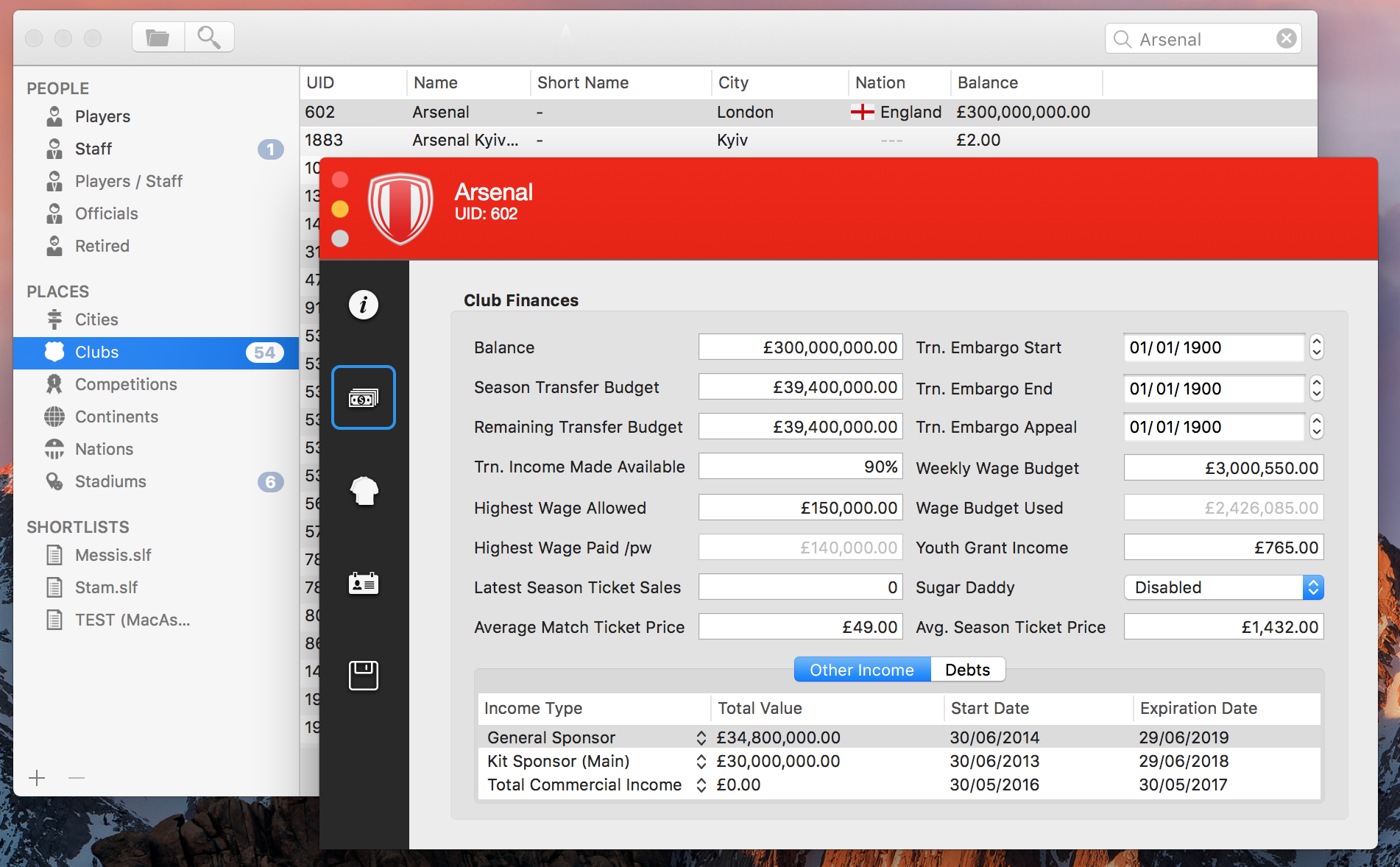Adjust Trn. Embargo Appeal date stepper
Screen dimensions: 1400x867
coord(1317,427)
